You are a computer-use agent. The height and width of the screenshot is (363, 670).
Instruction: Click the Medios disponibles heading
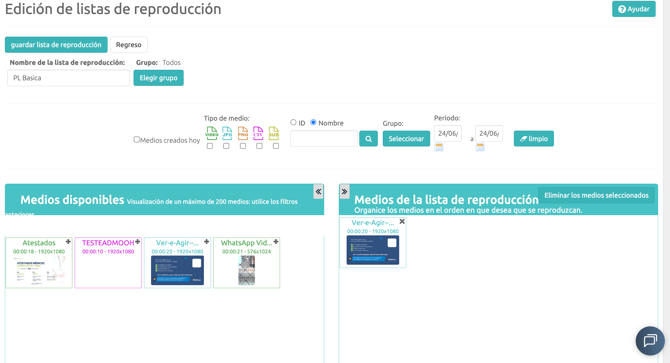[72, 200]
